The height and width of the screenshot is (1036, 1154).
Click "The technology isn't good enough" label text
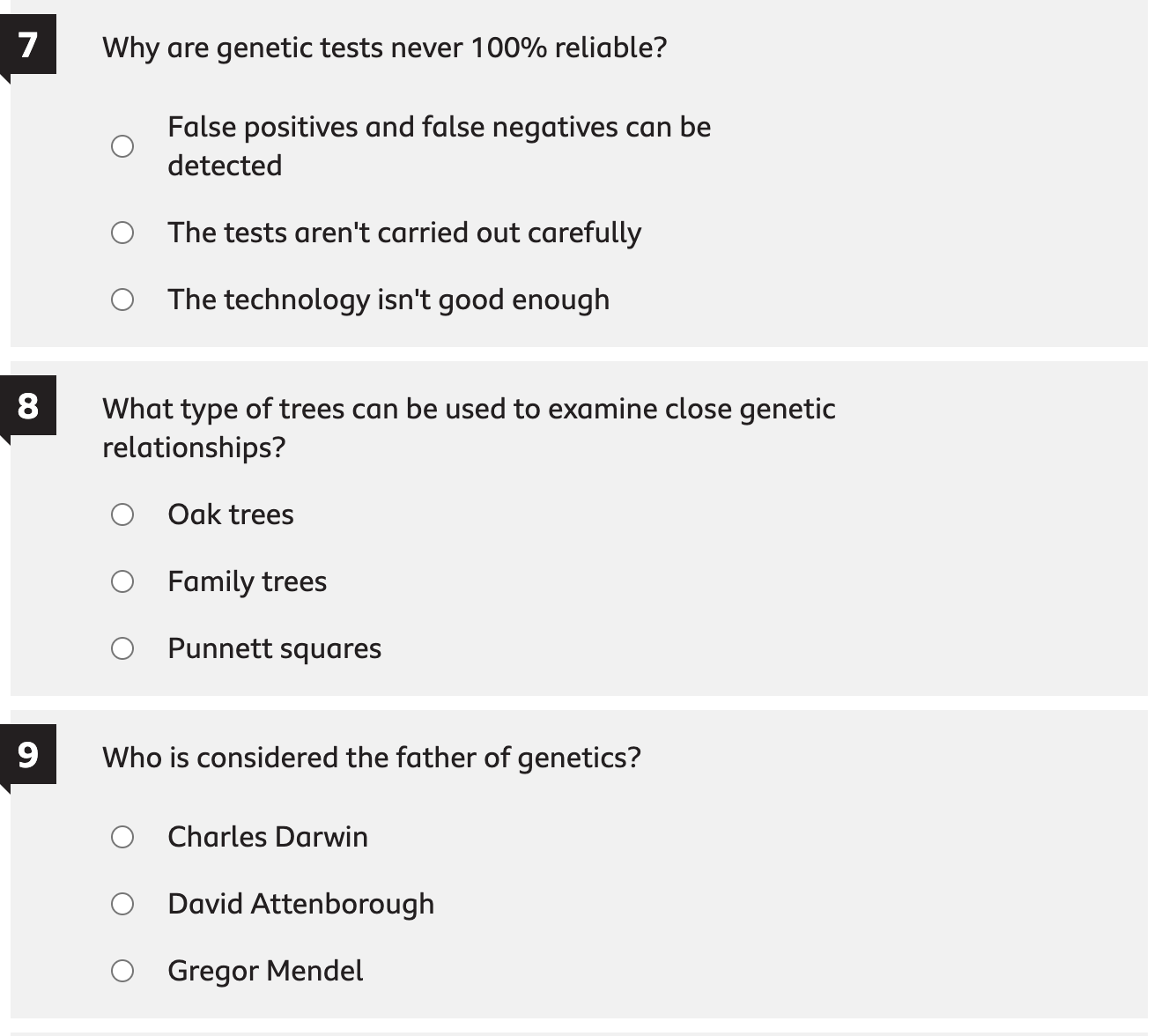click(x=388, y=300)
